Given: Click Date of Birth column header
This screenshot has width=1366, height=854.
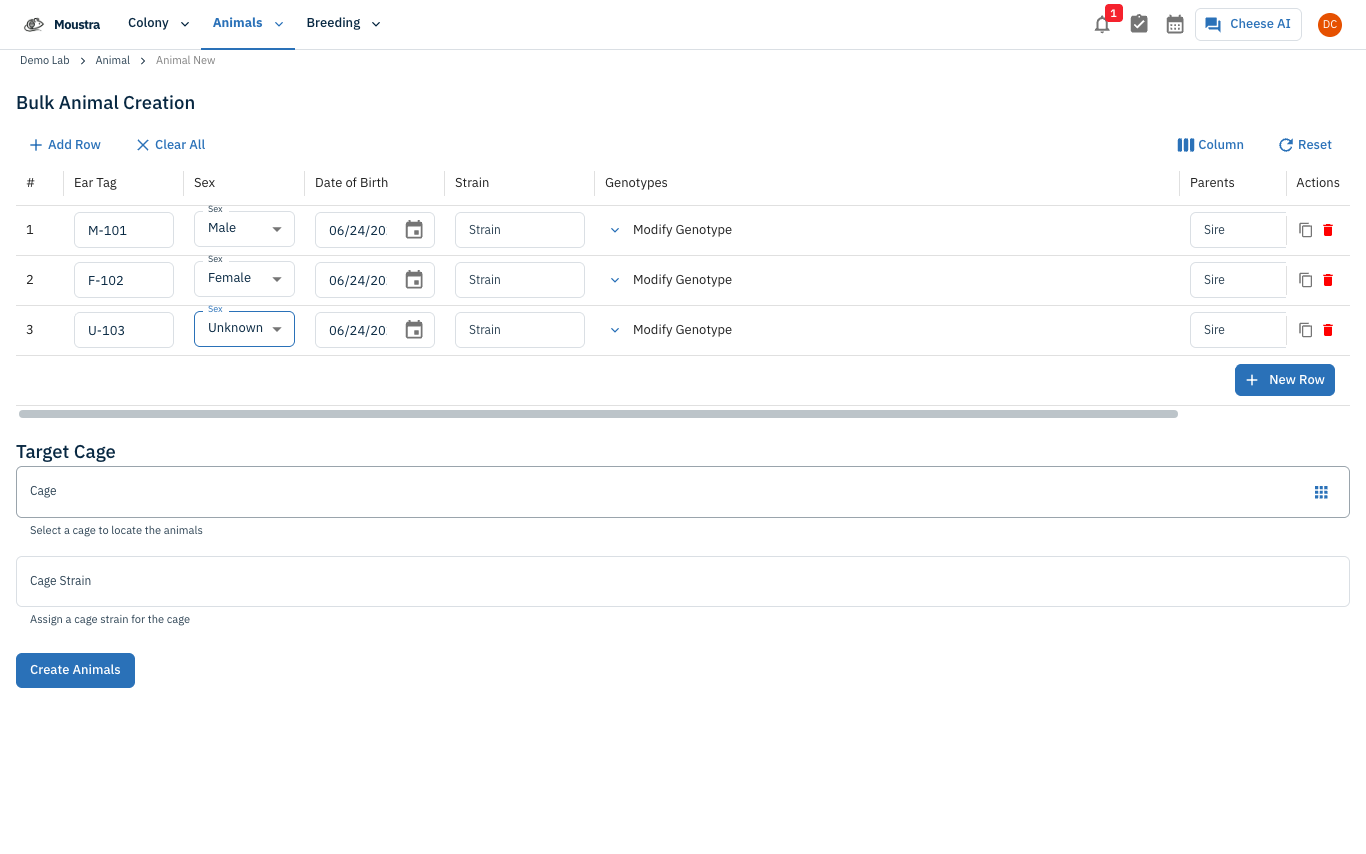Looking at the screenshot, I should (351, 183).
